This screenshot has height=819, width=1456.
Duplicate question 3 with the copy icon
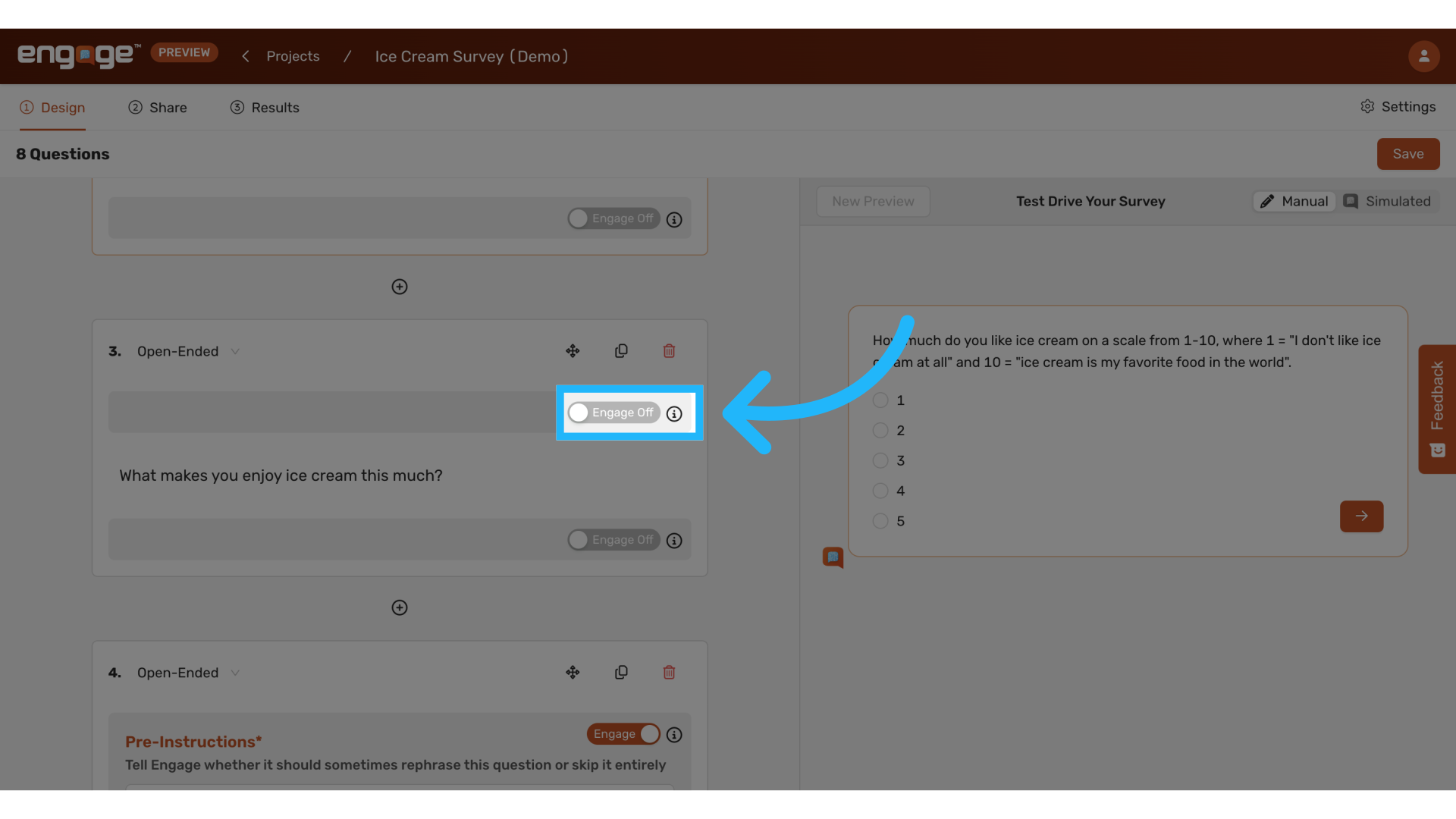(621, 351)
